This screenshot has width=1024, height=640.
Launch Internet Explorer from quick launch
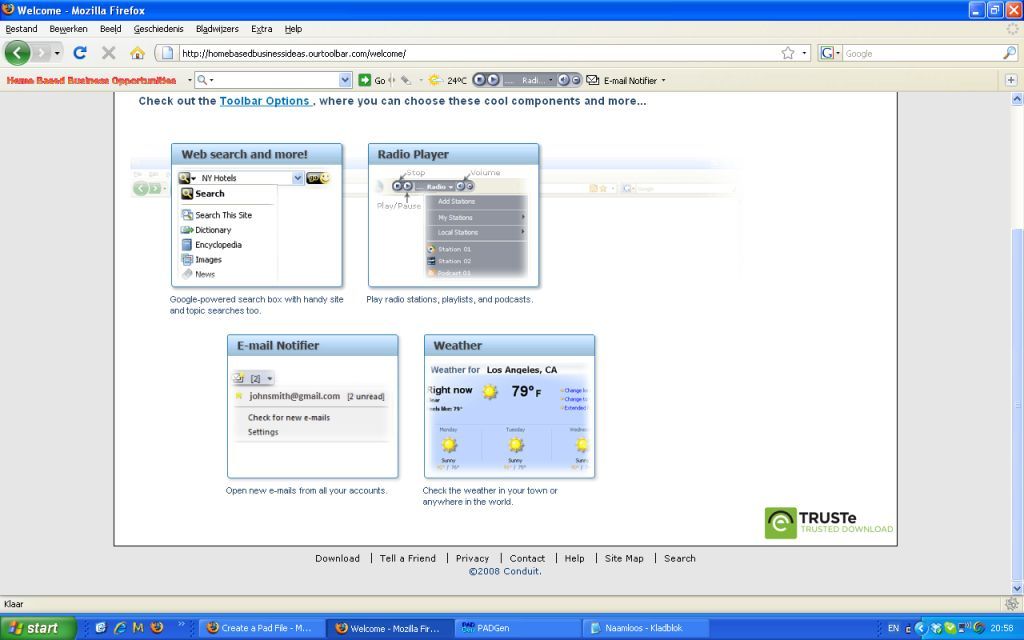click(x=120, y=628)
